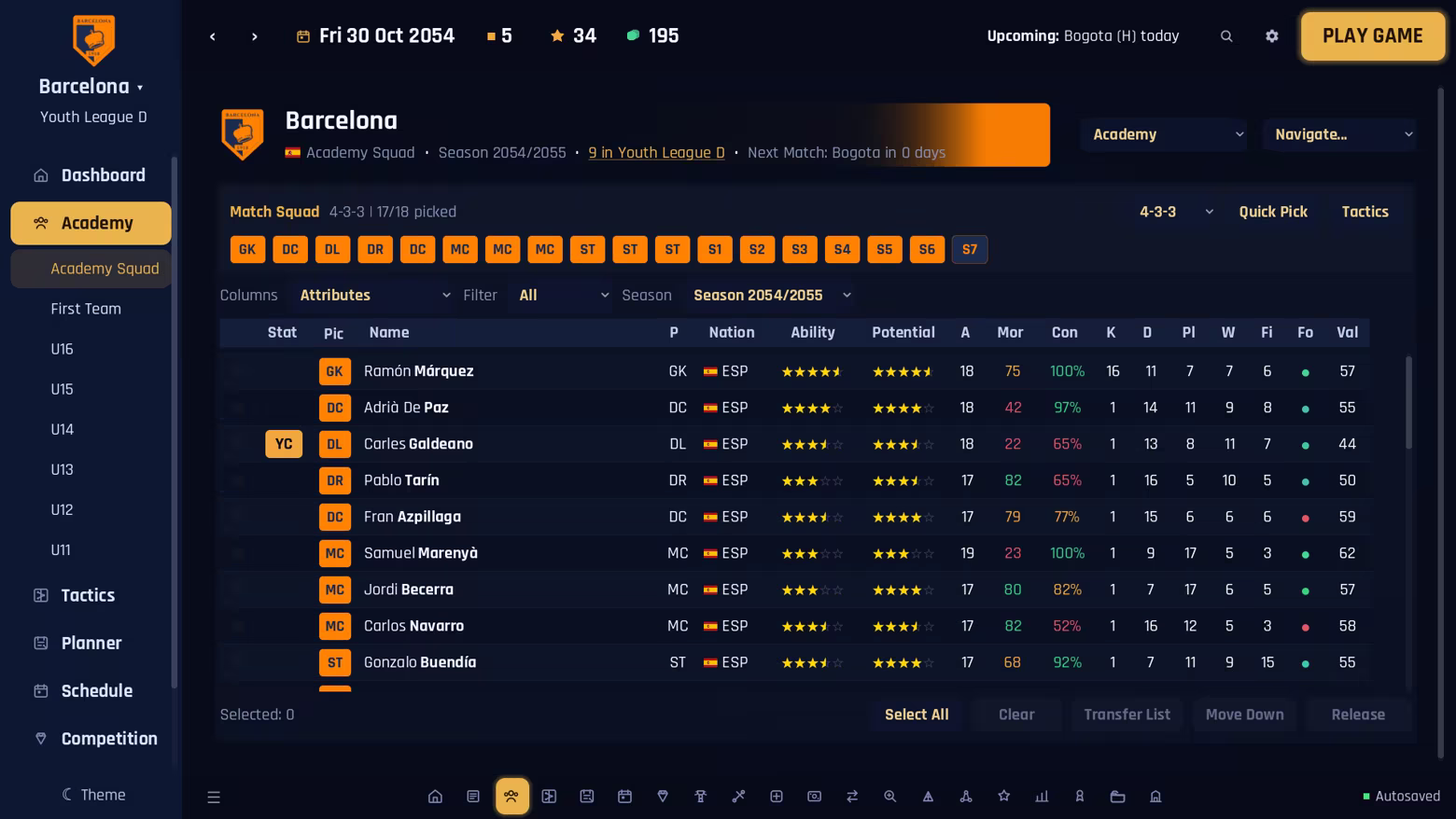The width and height of the screenshot is (1456, 819).
Task: Open the banknote finance icon in bottom toolbar
Action: [814, 797]
